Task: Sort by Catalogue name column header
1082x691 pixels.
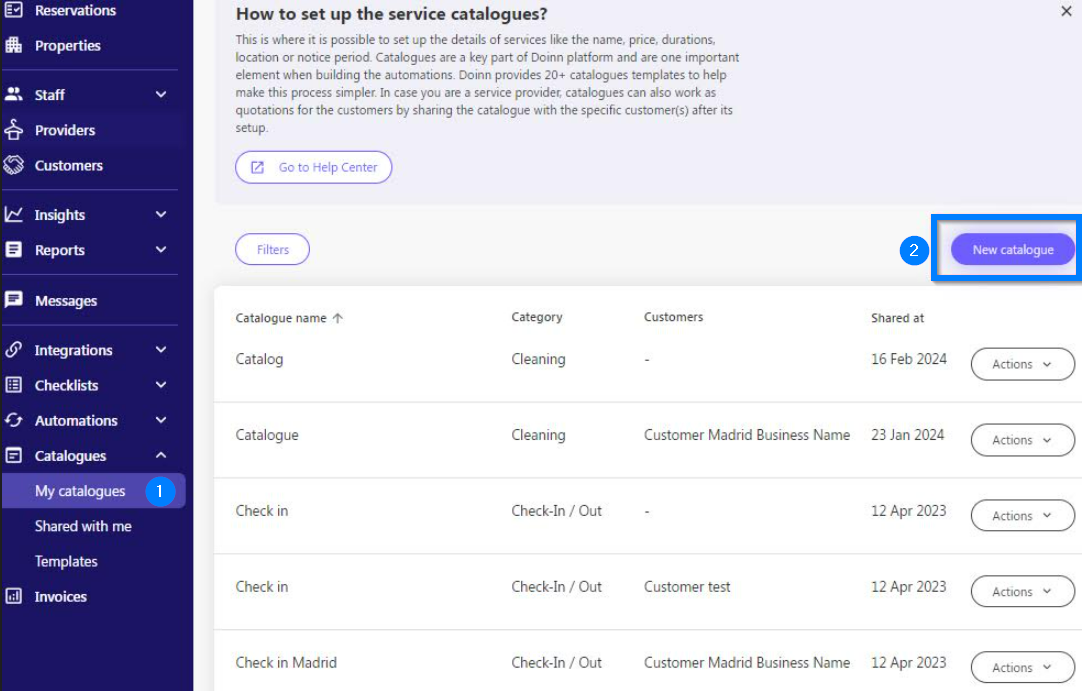Action: pos(281,318)
